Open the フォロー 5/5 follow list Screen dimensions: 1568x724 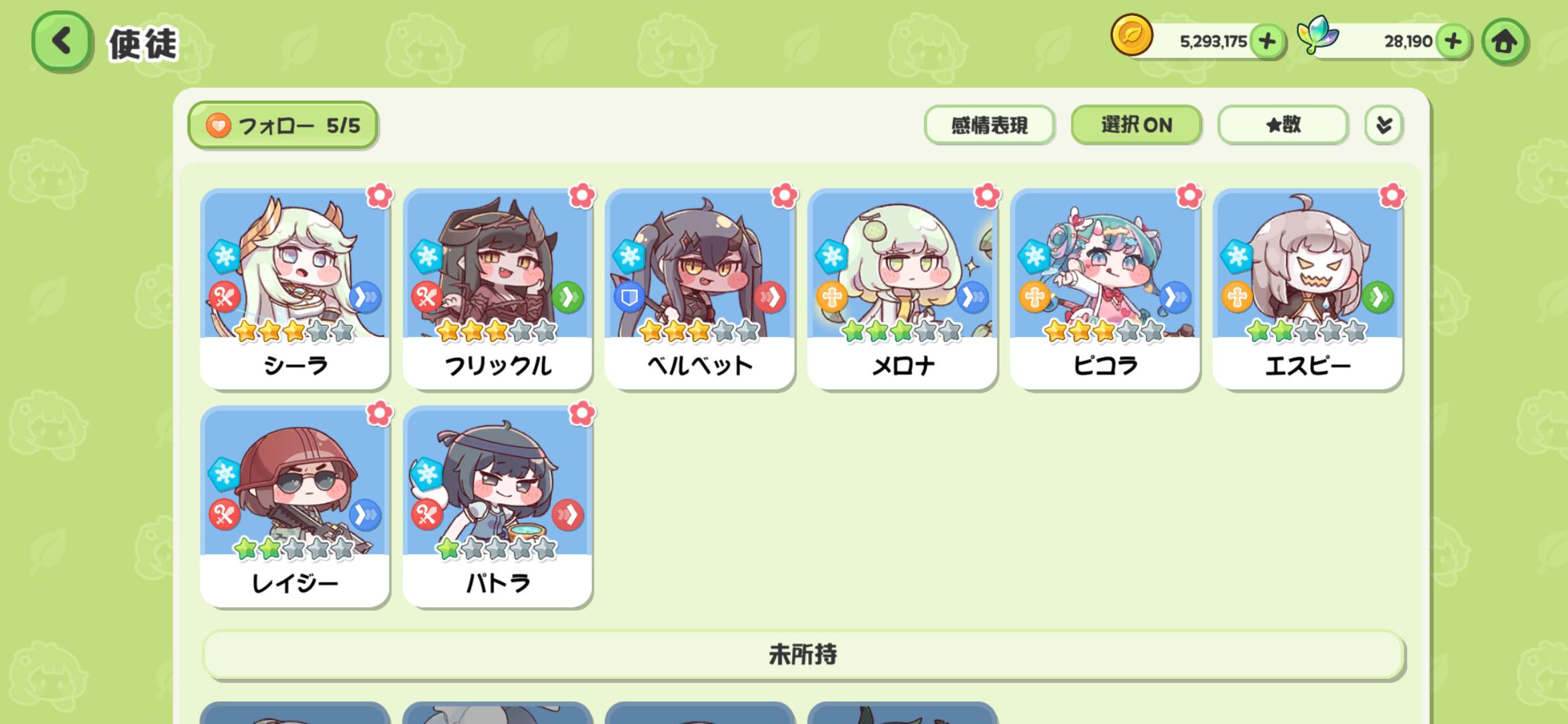click(x=283, y=125)
